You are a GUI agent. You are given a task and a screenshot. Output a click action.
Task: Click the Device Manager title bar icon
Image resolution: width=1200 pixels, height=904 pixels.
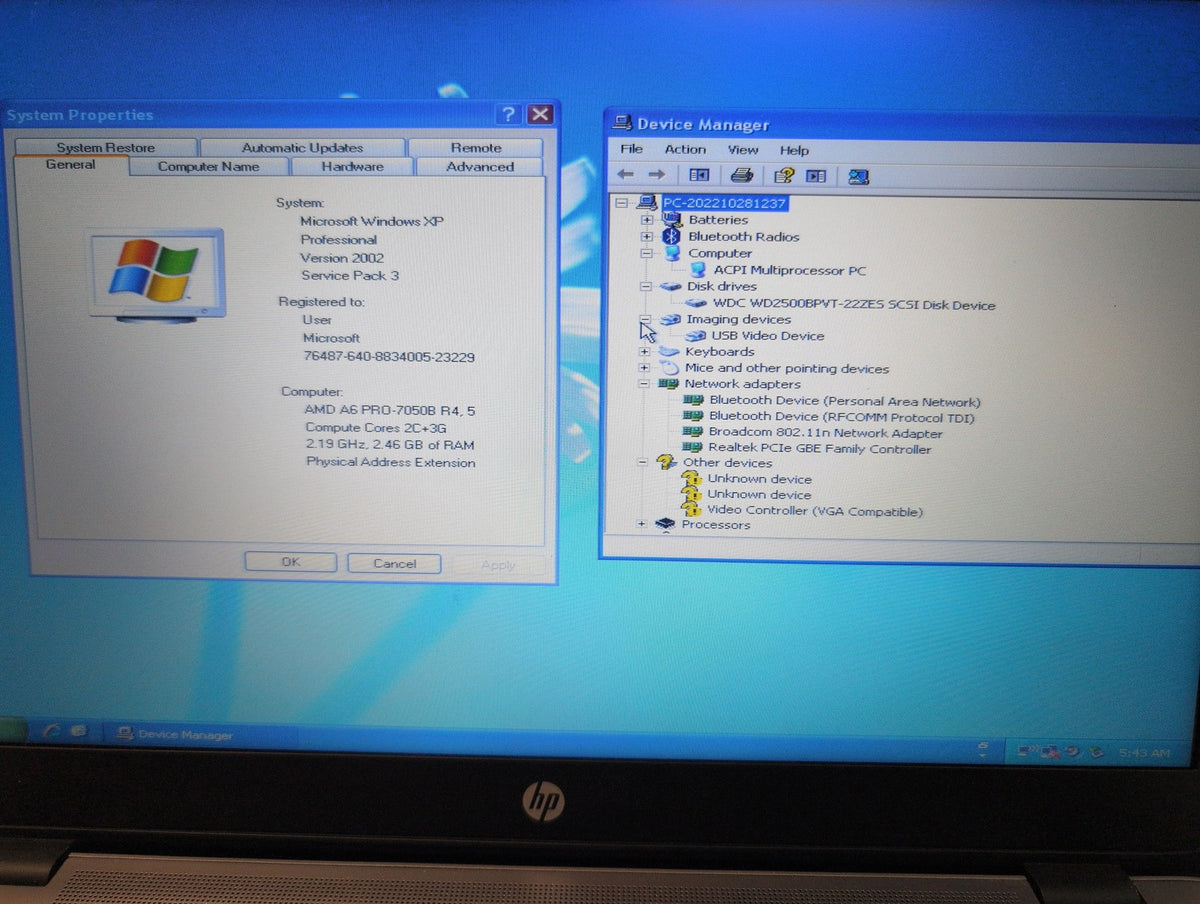point(622,123)
